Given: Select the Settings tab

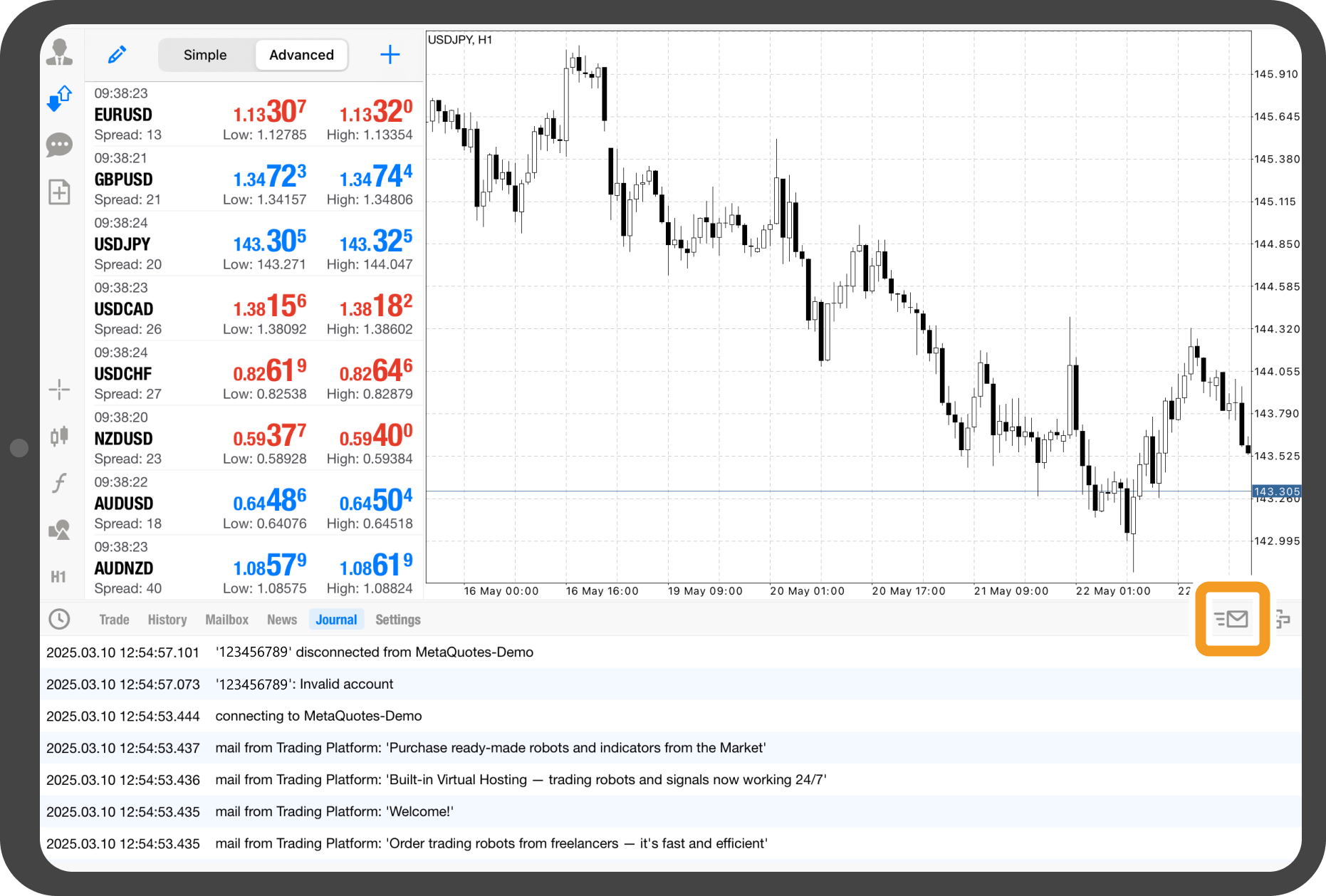Looking at the screenshot, I should click(x=397, y=620).
